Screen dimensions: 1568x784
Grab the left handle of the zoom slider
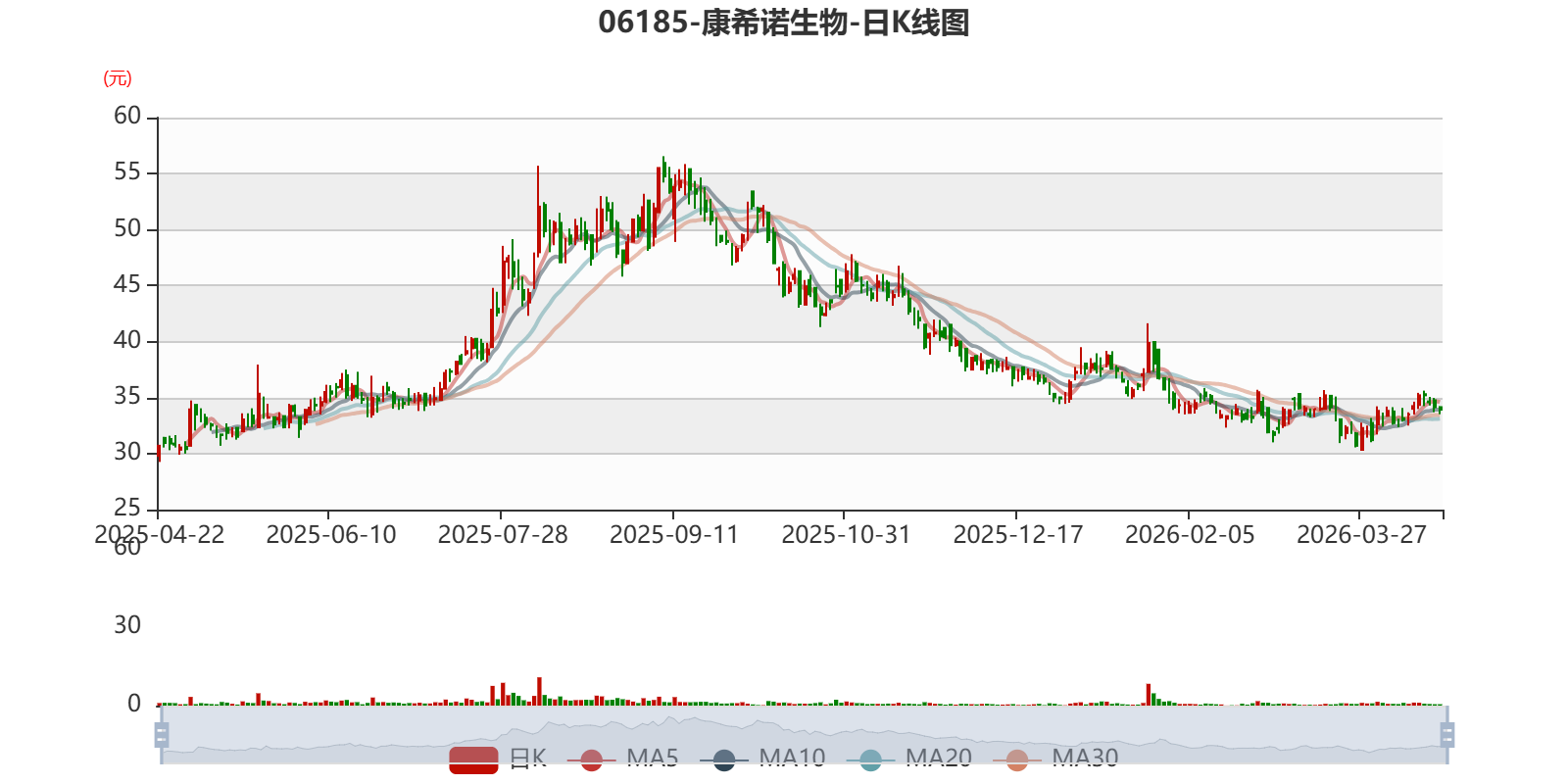(x=162, y=734)
